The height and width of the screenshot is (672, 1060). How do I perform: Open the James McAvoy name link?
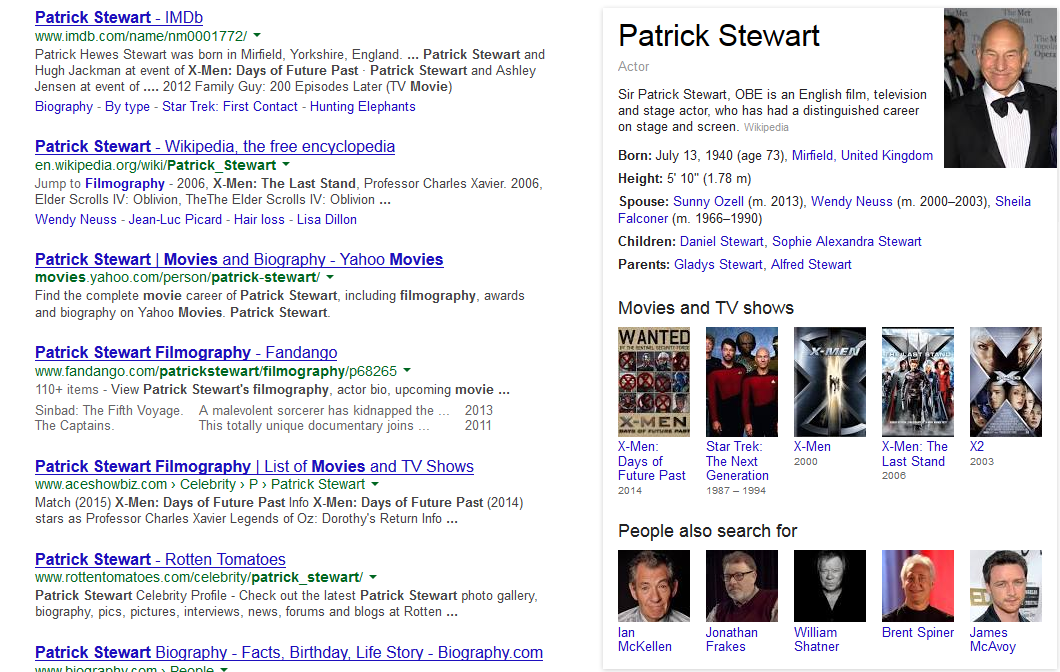point(992,640)
